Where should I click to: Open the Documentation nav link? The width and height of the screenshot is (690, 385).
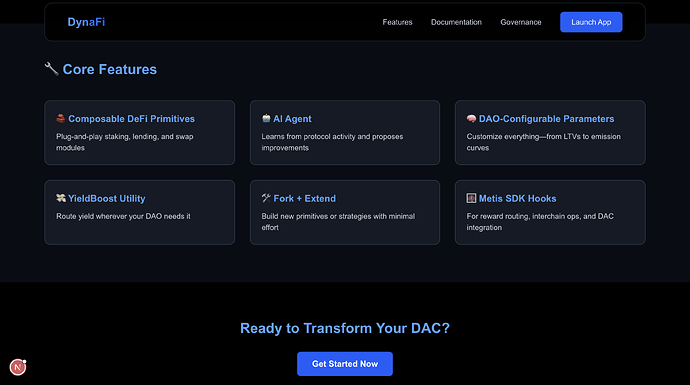click(x=456, y=22)
